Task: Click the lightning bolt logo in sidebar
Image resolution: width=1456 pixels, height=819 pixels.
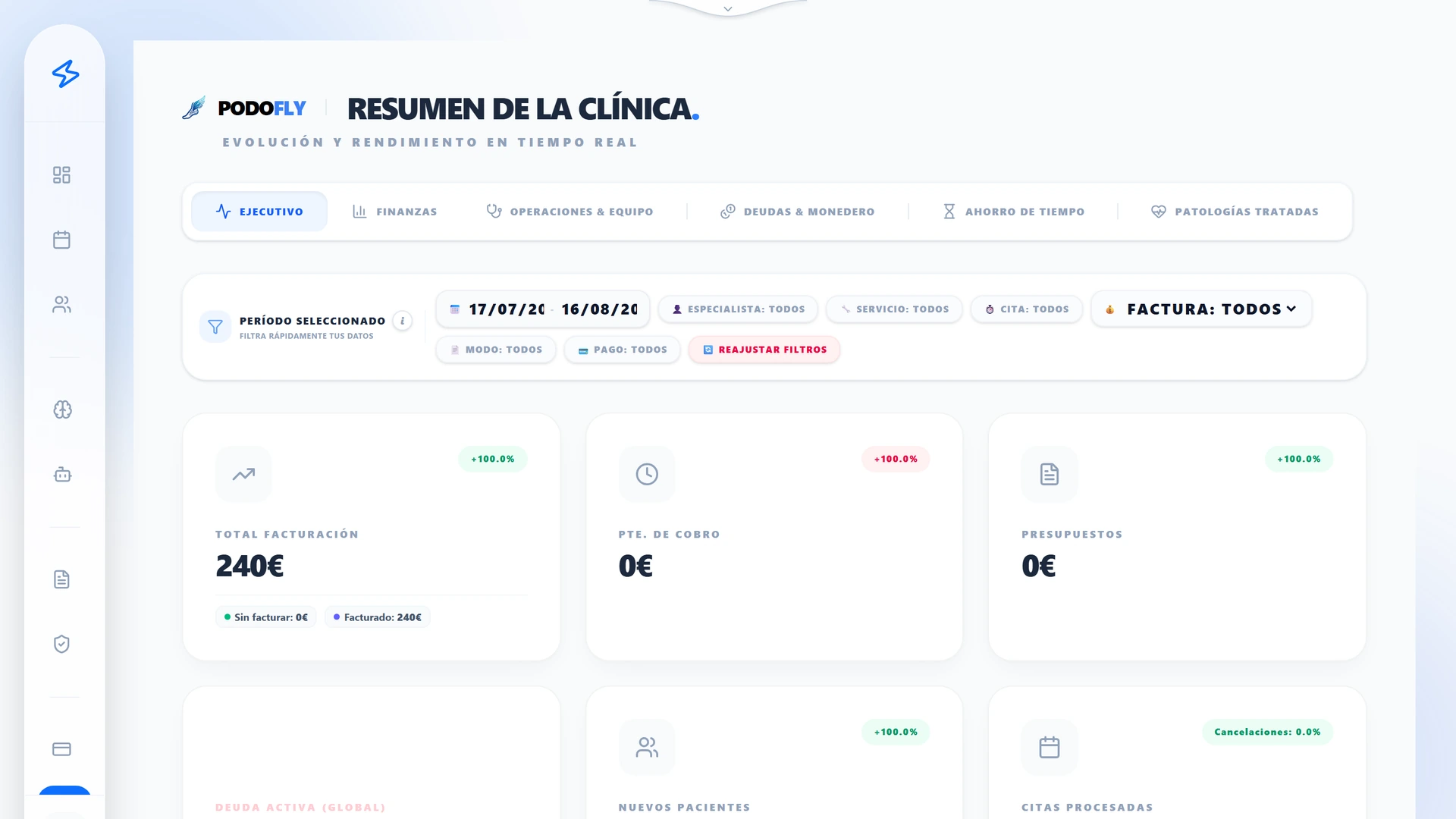Action: 65,74
